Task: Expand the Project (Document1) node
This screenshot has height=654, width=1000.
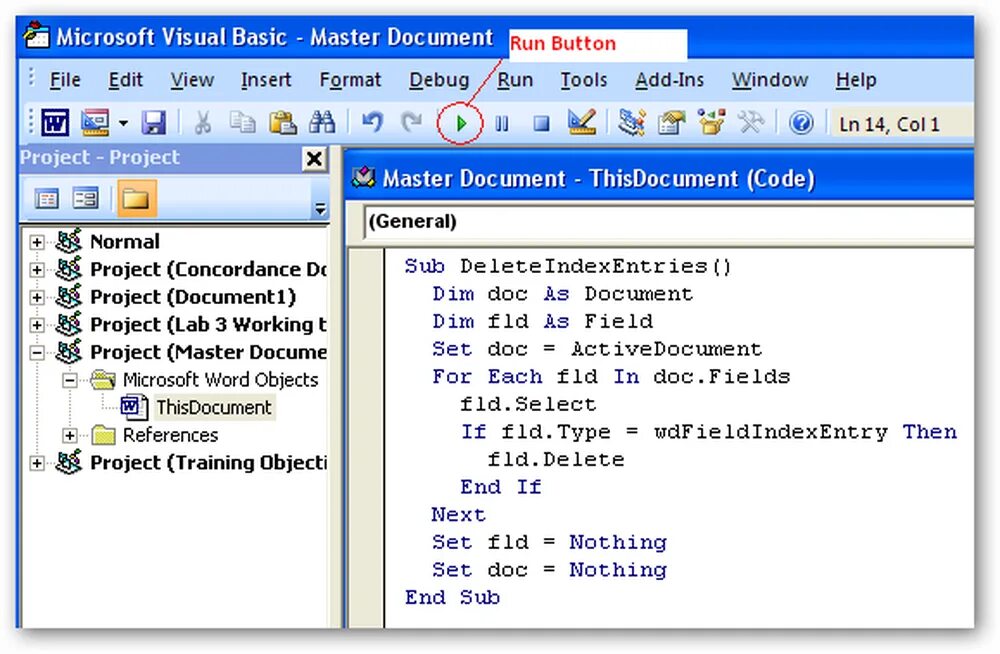Action: coord(37,297)
